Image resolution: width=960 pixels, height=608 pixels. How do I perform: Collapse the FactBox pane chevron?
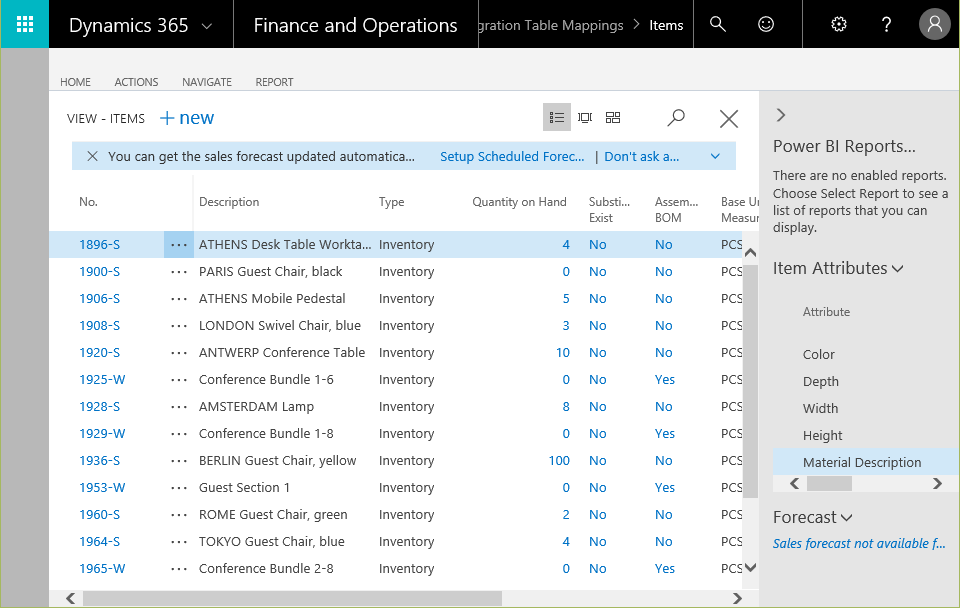pyautogui.click(x=780, y=115)
